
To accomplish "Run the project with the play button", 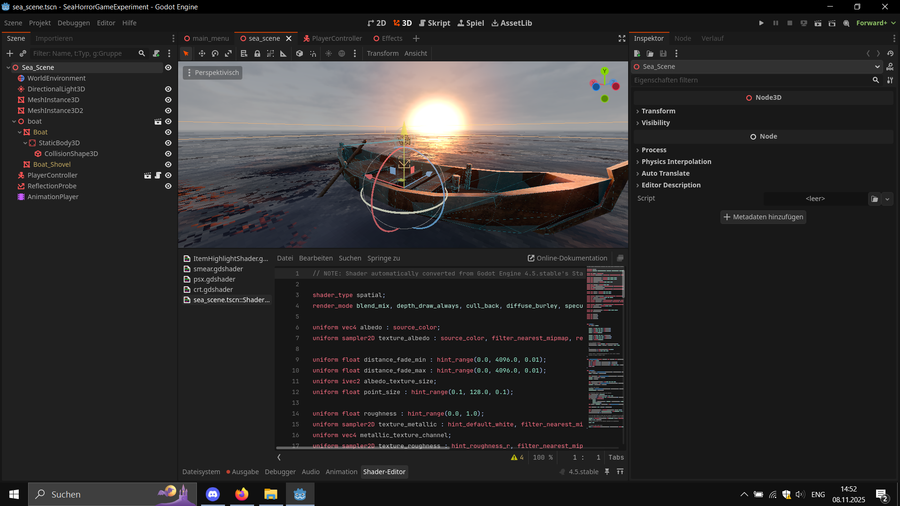I will [761, 23].
